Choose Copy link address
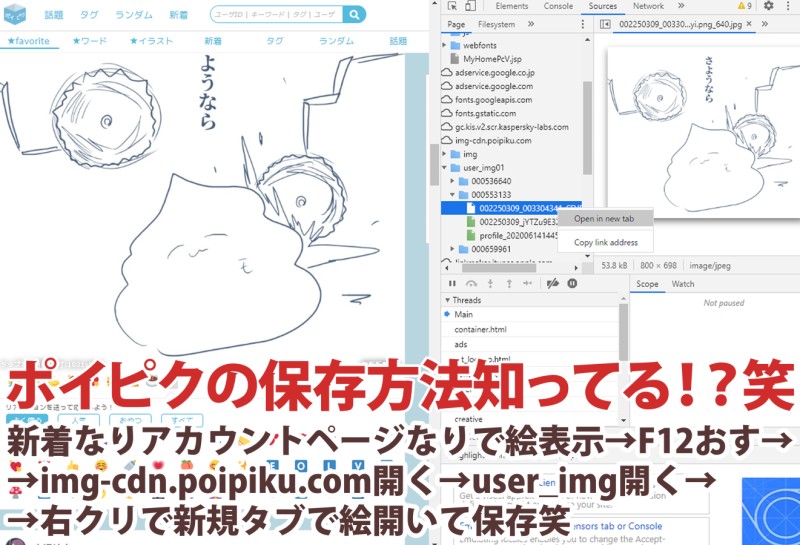Screen dimensions: 800x545 [605, 242]
